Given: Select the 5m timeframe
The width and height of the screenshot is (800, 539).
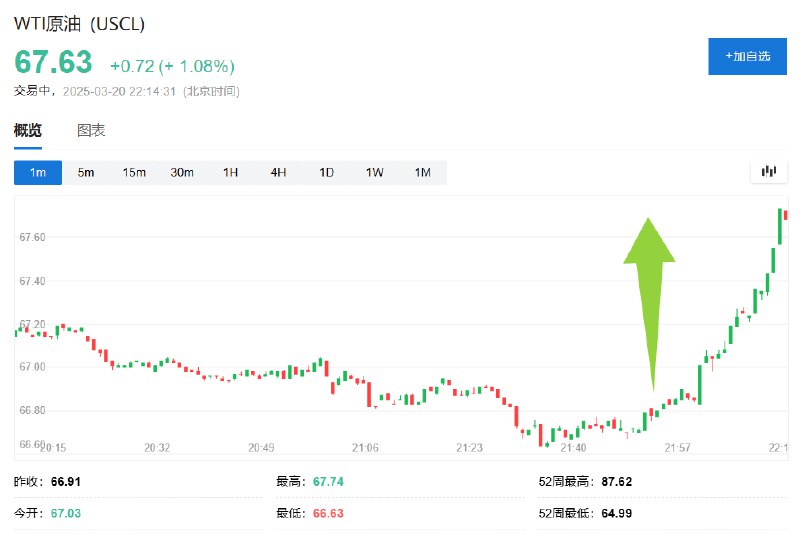Looking at the screenshot, I should coord(86,173).
